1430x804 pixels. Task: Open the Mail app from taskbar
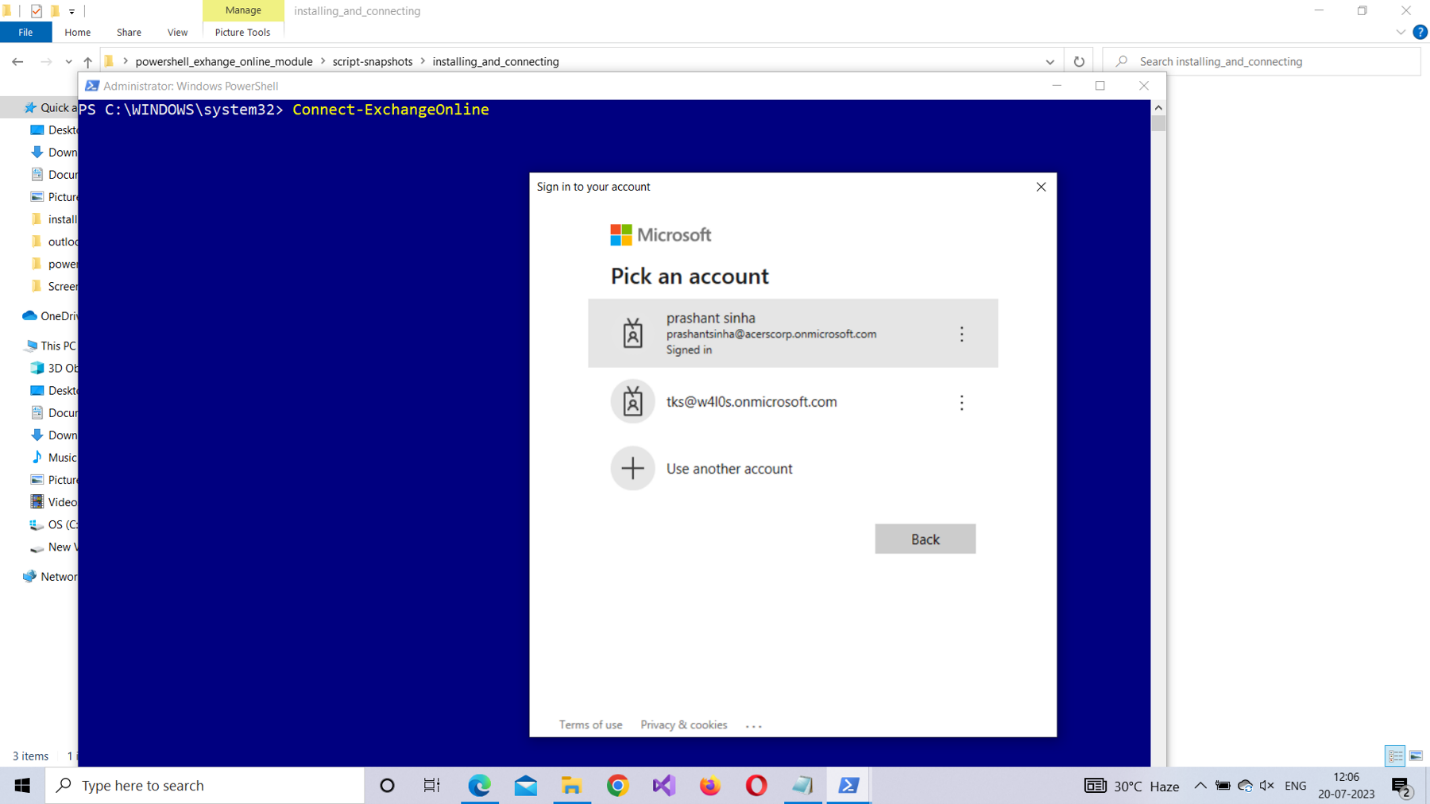tap(525, 786)
